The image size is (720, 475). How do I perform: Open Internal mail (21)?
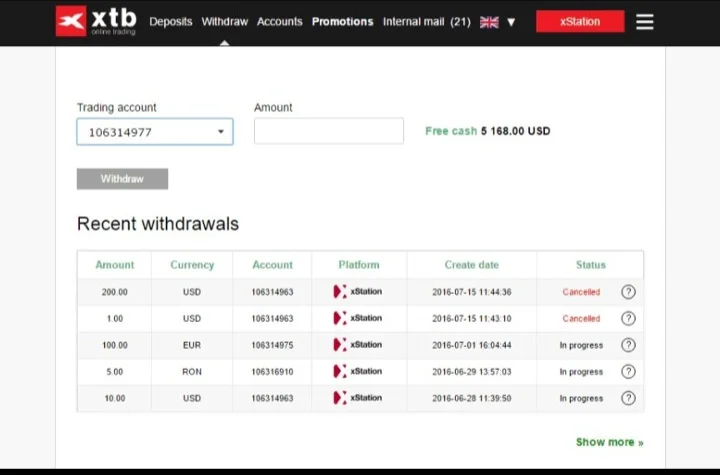point(427,22)
